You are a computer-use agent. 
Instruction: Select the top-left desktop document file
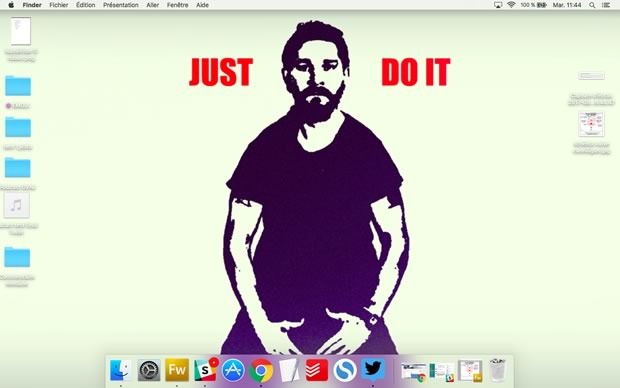point(21,31)
